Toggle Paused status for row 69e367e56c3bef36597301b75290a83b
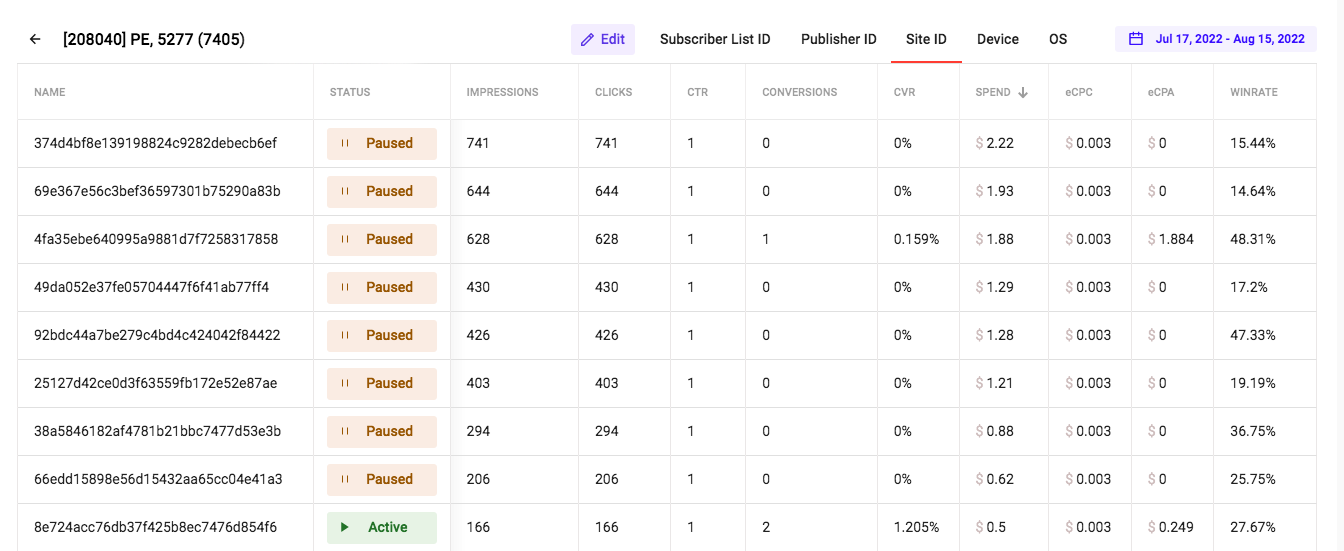 click(x=382, y=191)
